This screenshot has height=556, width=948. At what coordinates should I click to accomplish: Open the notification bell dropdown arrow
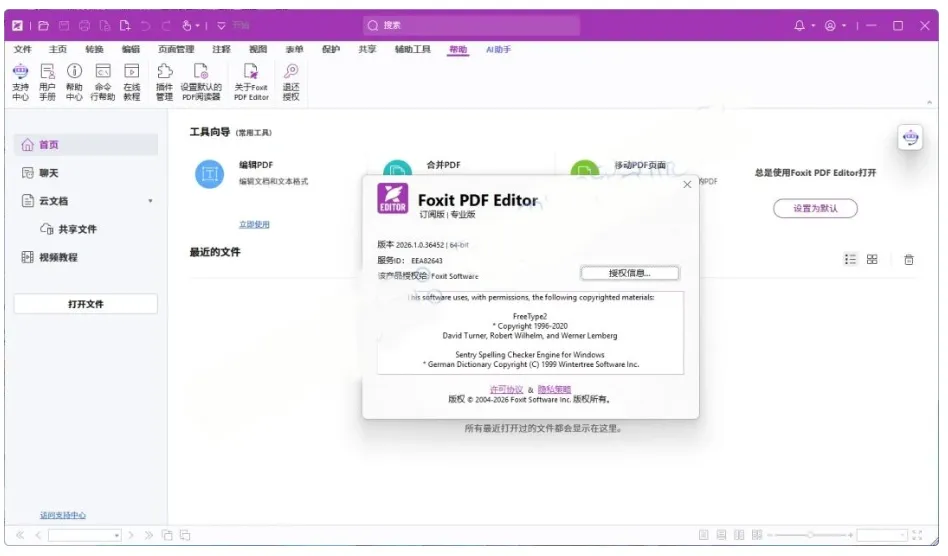tap(813, 25)
